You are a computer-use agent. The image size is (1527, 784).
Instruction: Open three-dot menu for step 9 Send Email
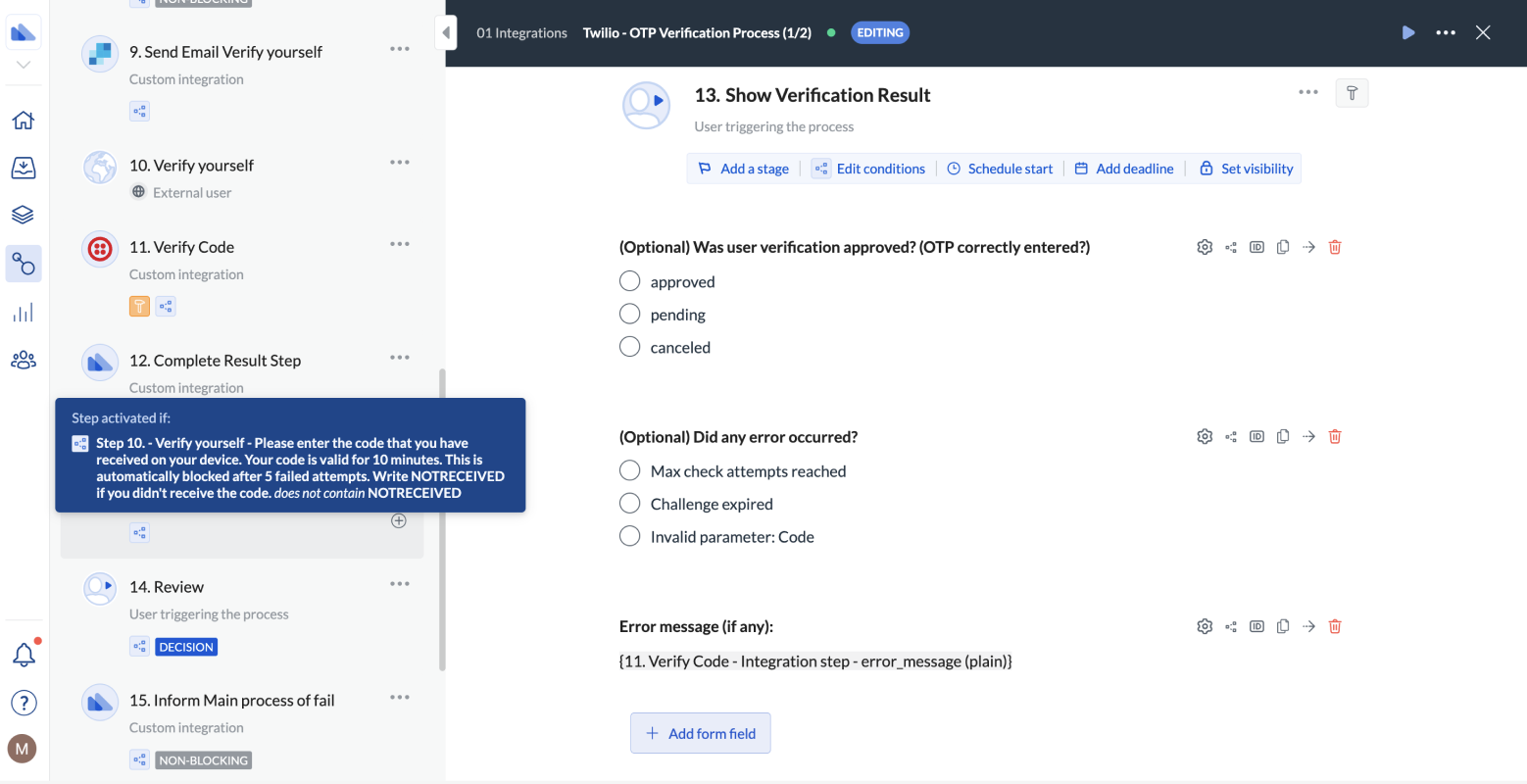400,49
